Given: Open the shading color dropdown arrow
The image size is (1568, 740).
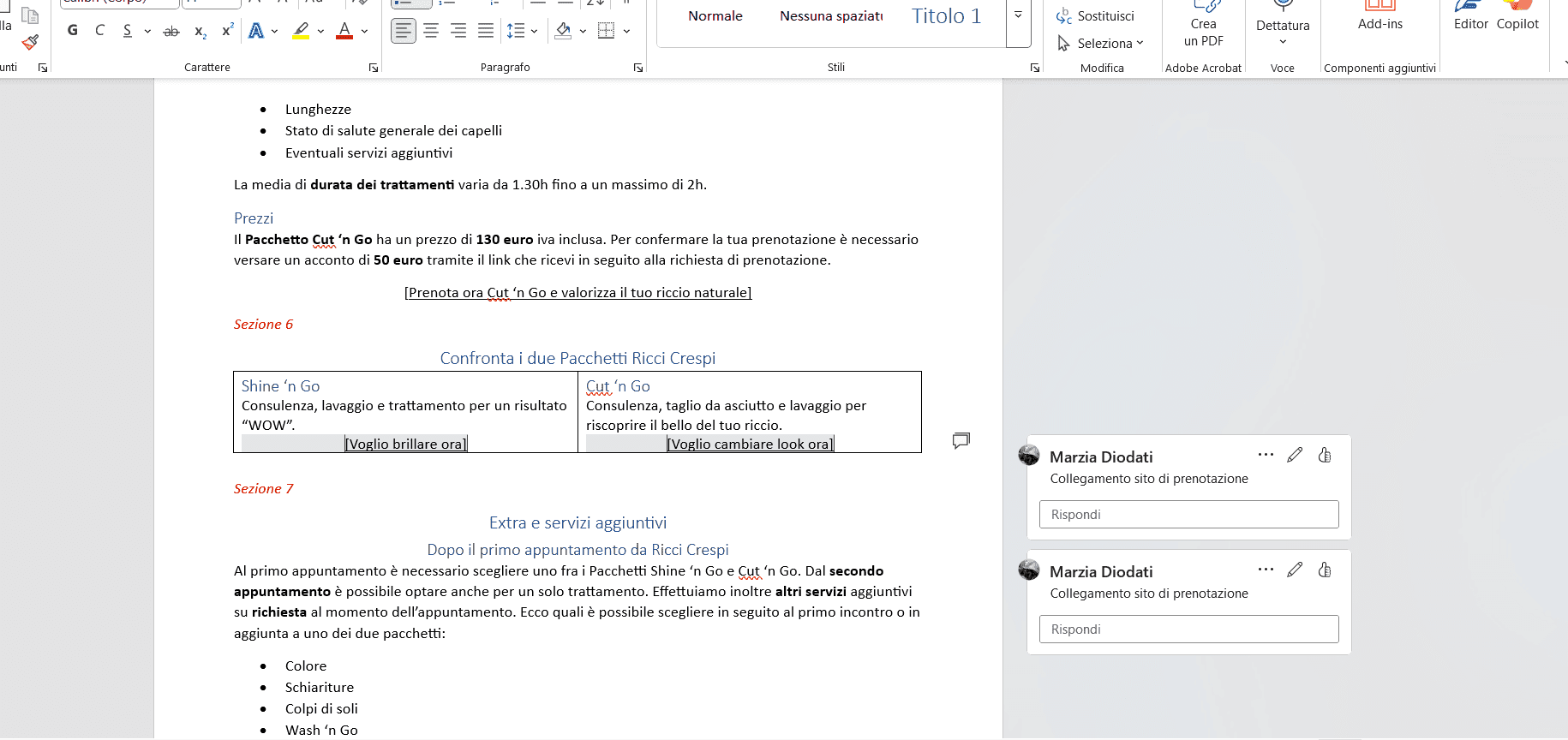Looking at the screenshot, I should point(583,31).
